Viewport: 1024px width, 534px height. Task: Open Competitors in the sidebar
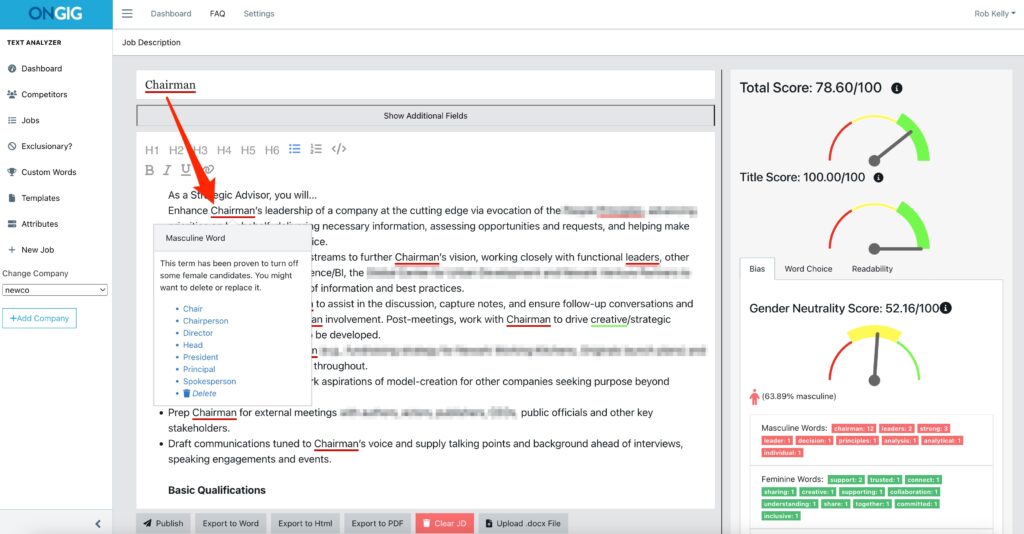pyautogui.click(x=37, y=95)
